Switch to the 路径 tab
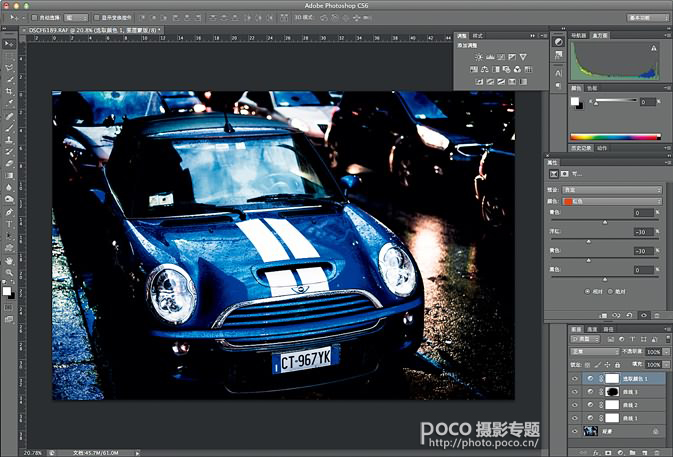 click(608, 329)
